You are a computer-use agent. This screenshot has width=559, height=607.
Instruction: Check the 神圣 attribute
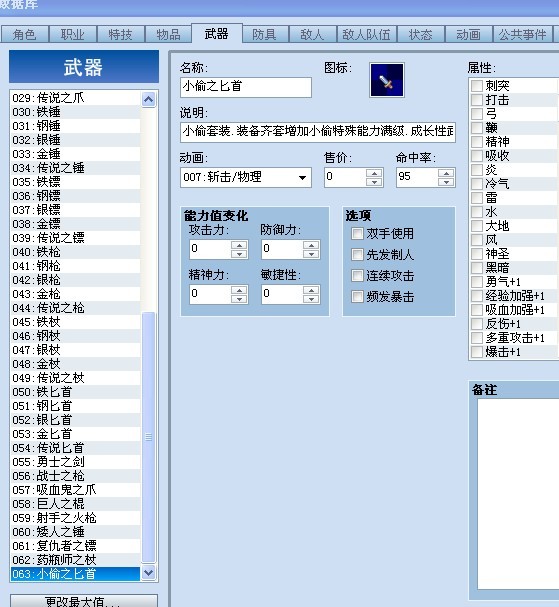tap(477, 254)
